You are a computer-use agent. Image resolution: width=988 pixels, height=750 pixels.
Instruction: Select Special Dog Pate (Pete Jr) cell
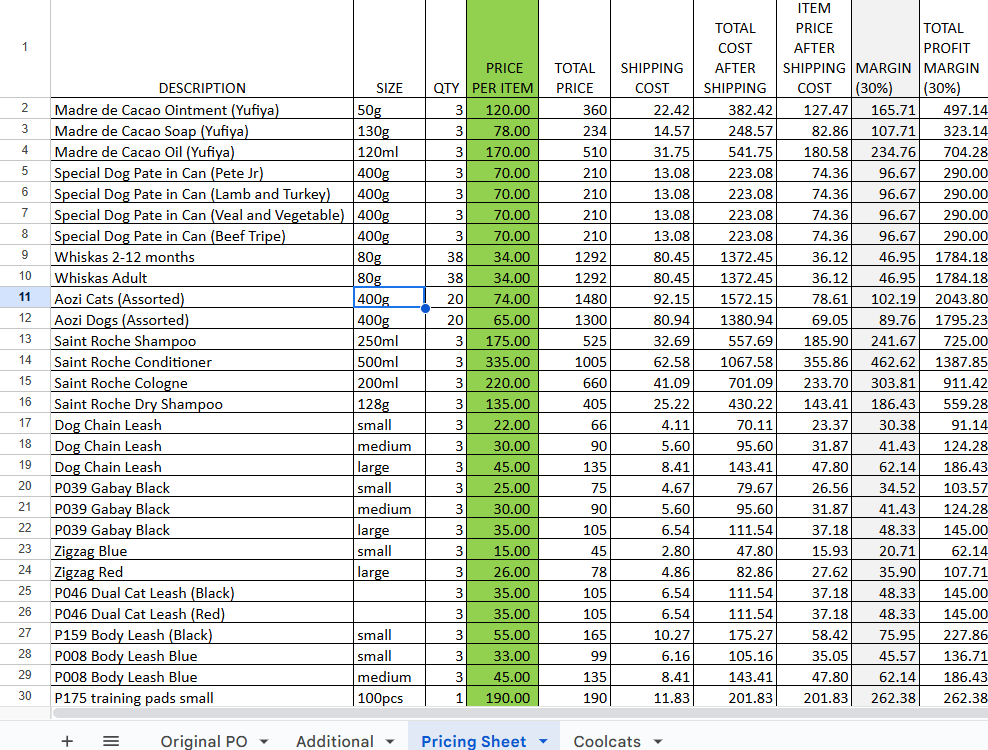[202, 173]
